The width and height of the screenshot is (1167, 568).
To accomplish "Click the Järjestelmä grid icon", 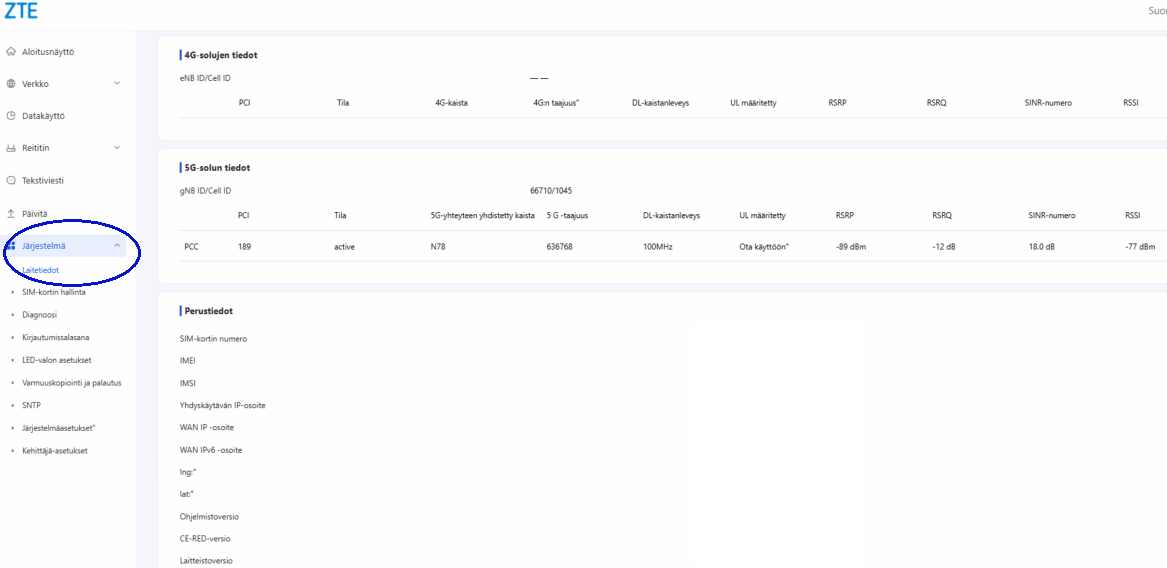I will pyautogui.click(x=11, y=246).
